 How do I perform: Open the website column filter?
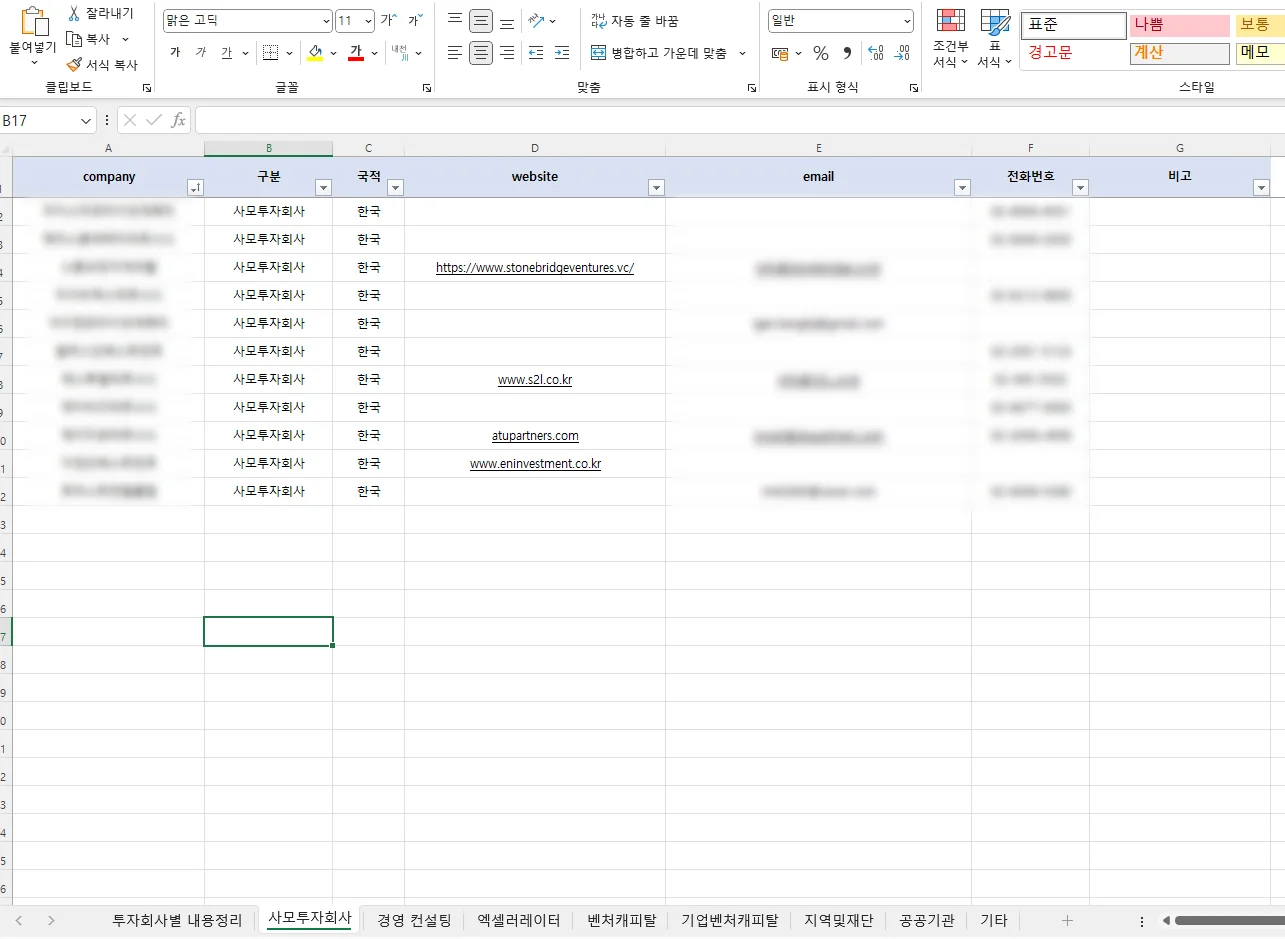[x=656, y=187]
